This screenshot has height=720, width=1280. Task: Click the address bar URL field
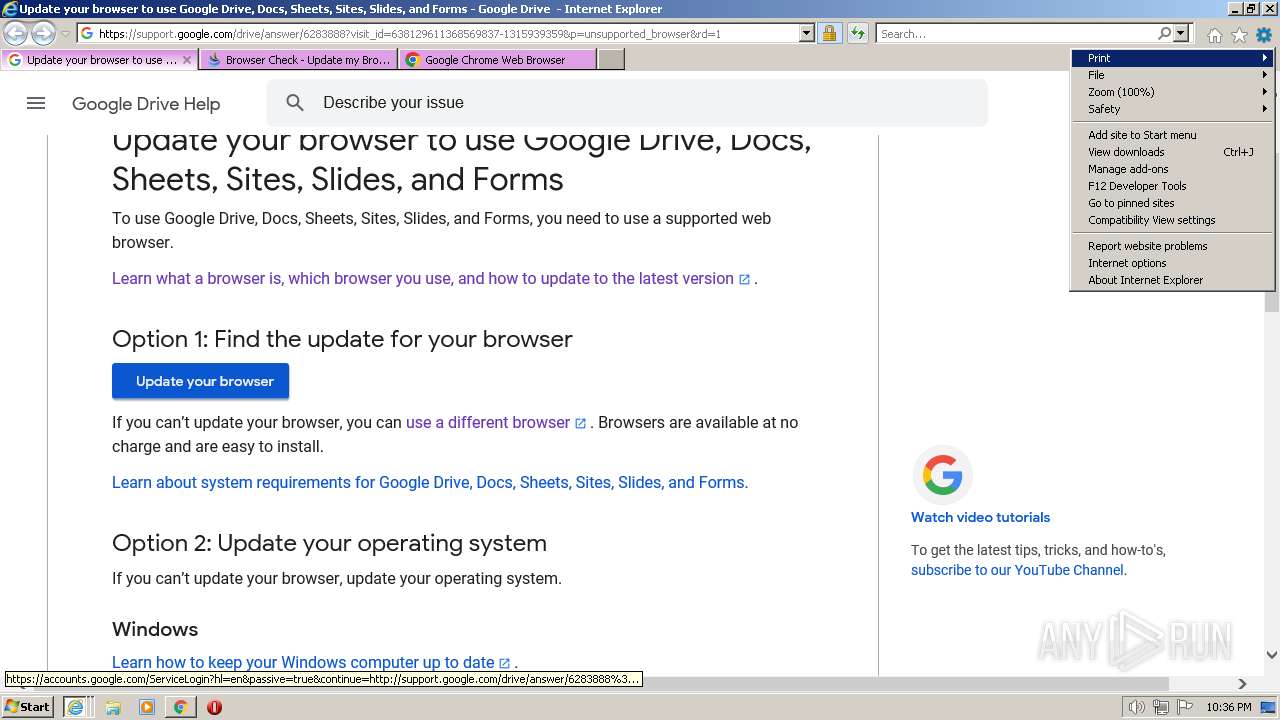[x=447, y=34]
